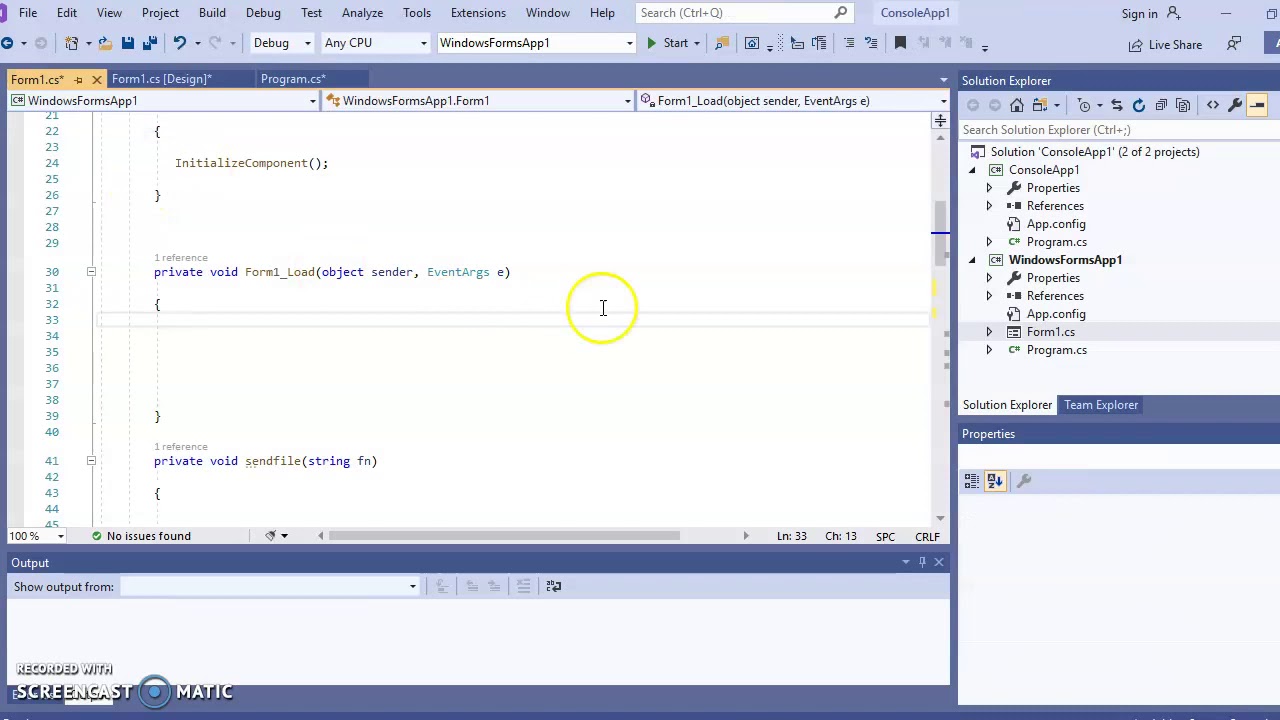Click the Refresh icon in Solution Explorer
This screenshot has width=1280, height=720.
(x=1139, y=105)
